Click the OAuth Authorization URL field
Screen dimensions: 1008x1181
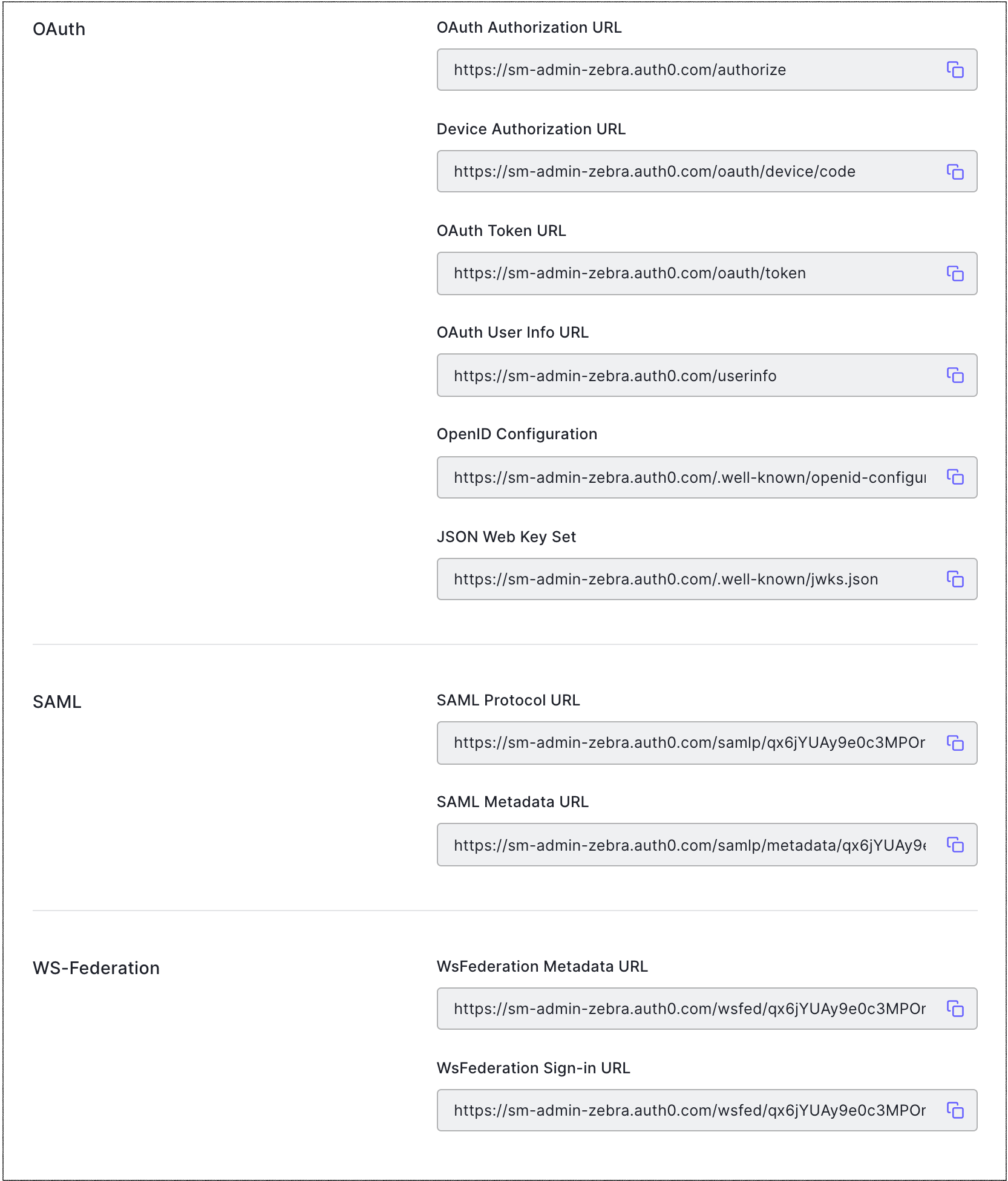(690, 70)
